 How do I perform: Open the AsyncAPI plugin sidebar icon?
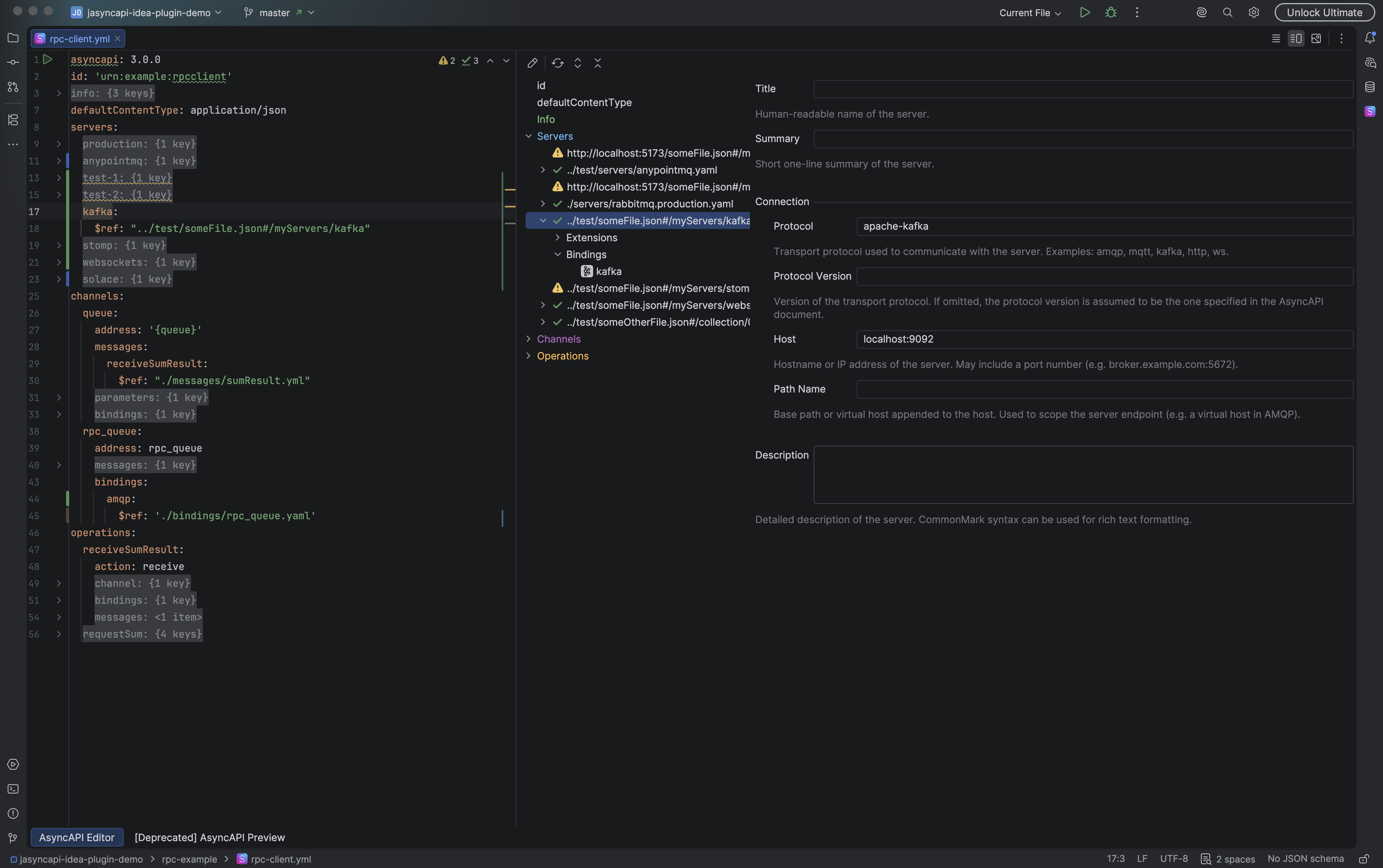[1370, 111]
